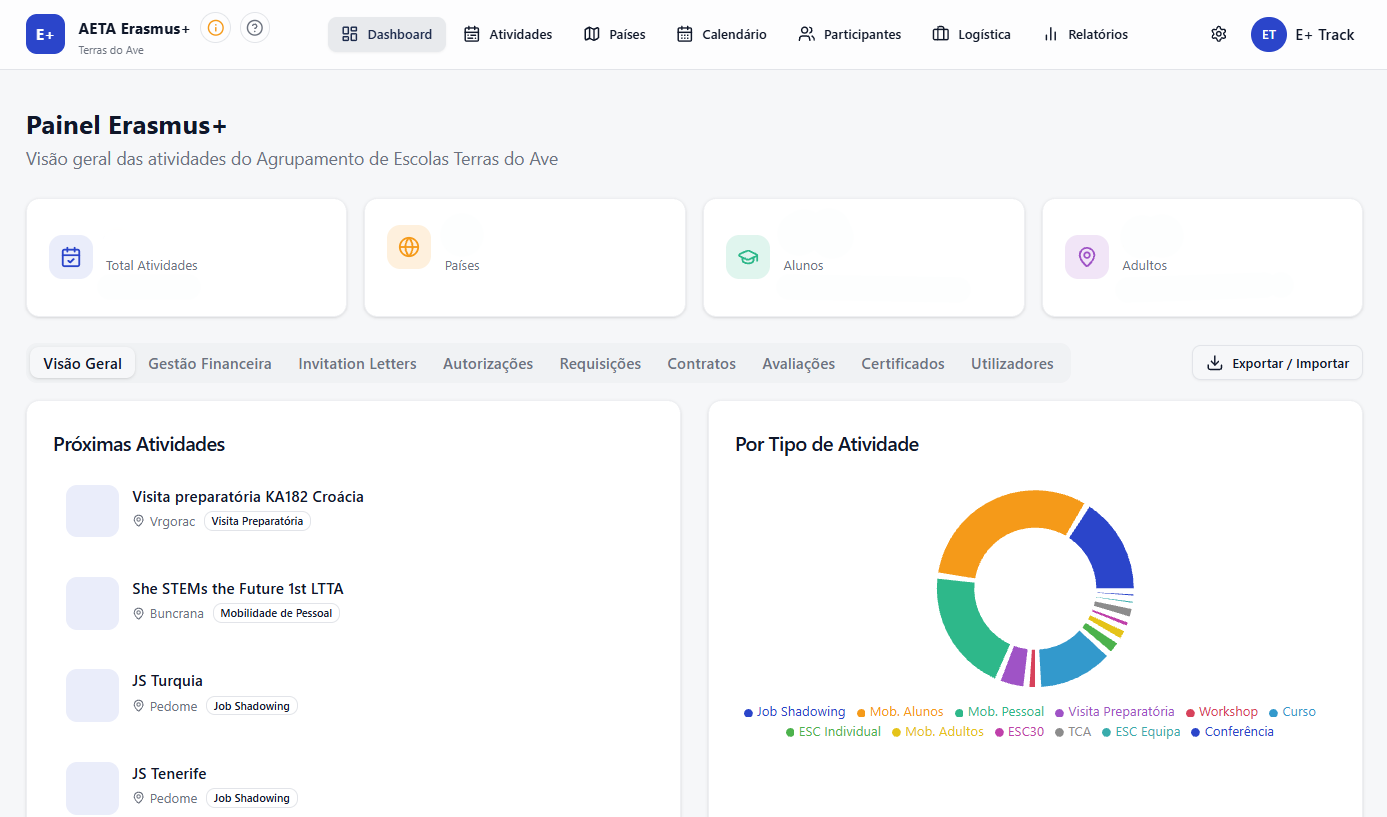Click the Alunos graduation cap icon

coord(748,257)
